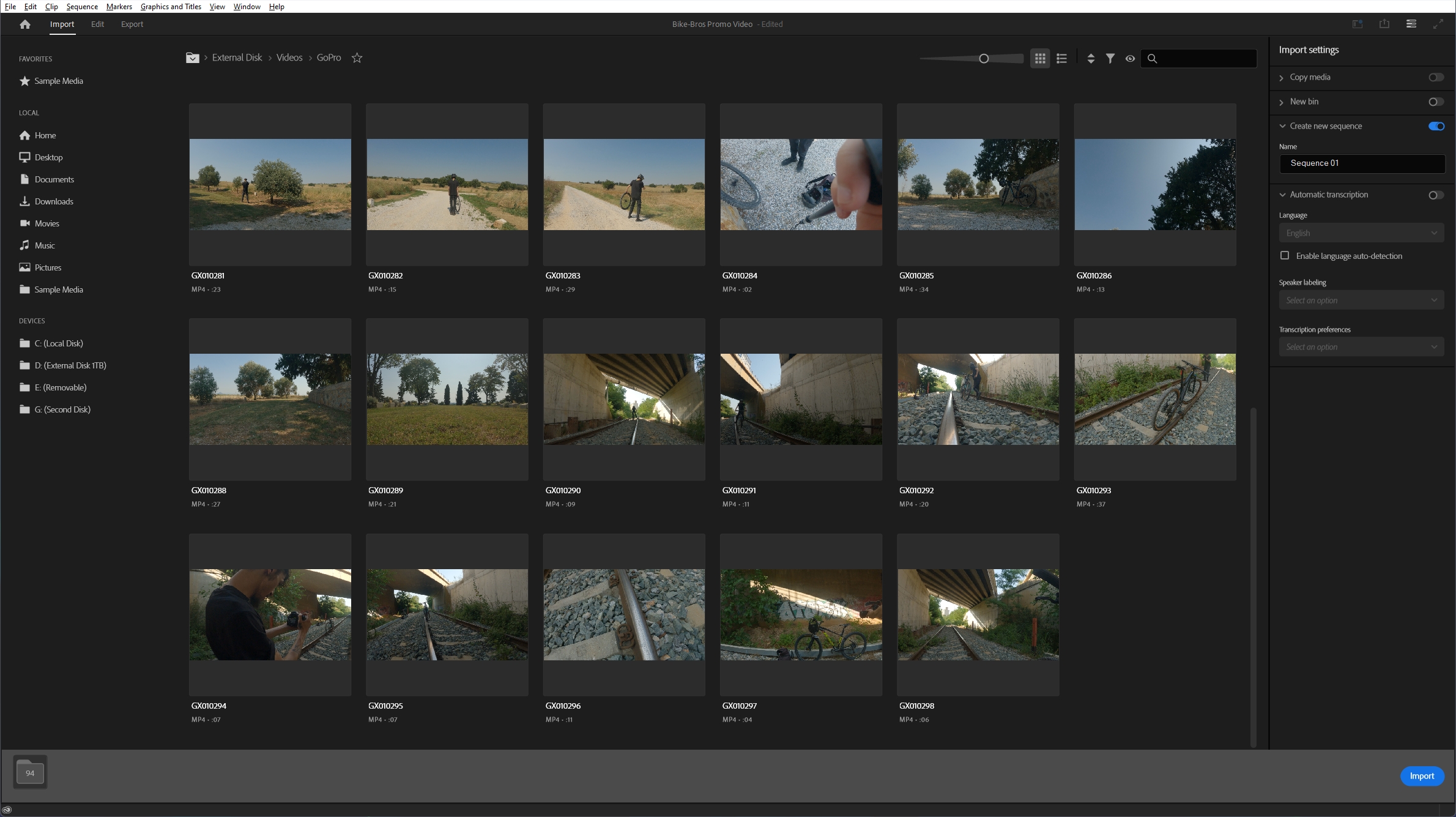
Task: Open Transcription preferences dropdown
Action: click(x=1361, y=347)
